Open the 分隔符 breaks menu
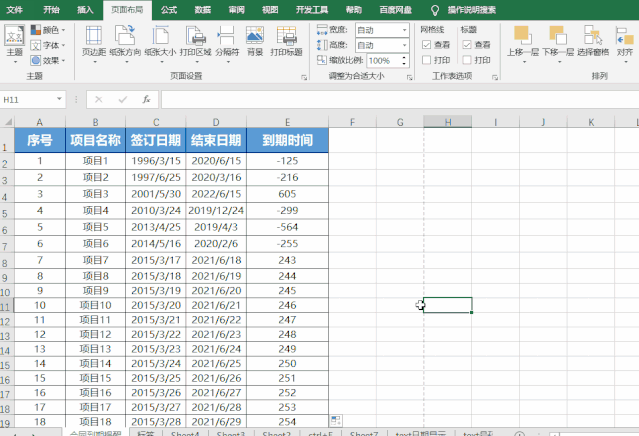Viewport: 639px width, 436px height. [227, 44]
